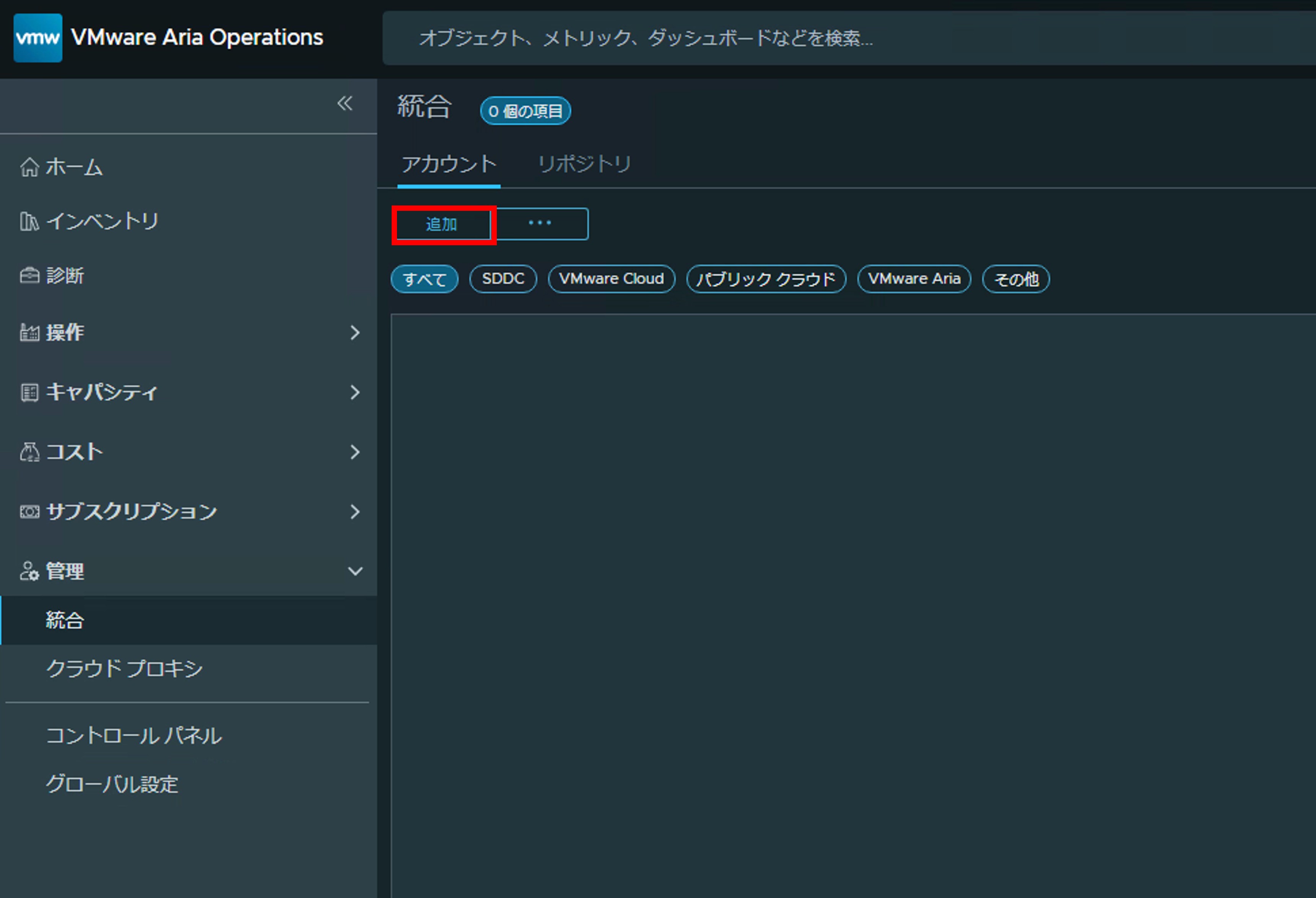The height and width of the screenshot is (898, 1316).
Task: Click the インベントリ inventory icon
Action: click(x=29, y=221)
